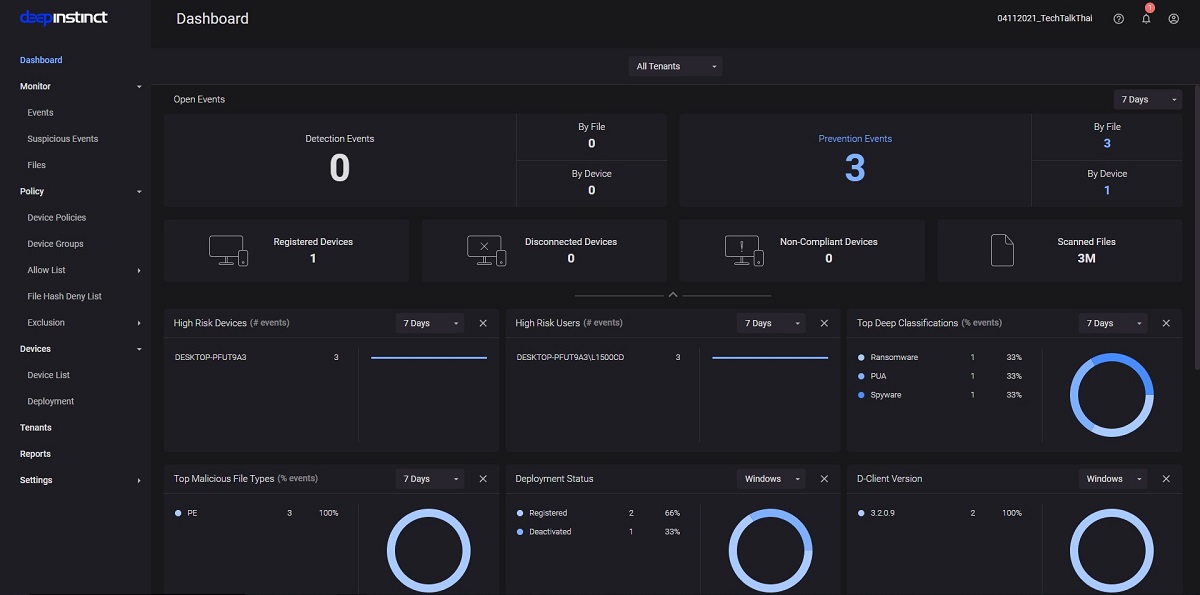
Task: Collapse the Monitor sidebar section
Action: pos(139,87)
